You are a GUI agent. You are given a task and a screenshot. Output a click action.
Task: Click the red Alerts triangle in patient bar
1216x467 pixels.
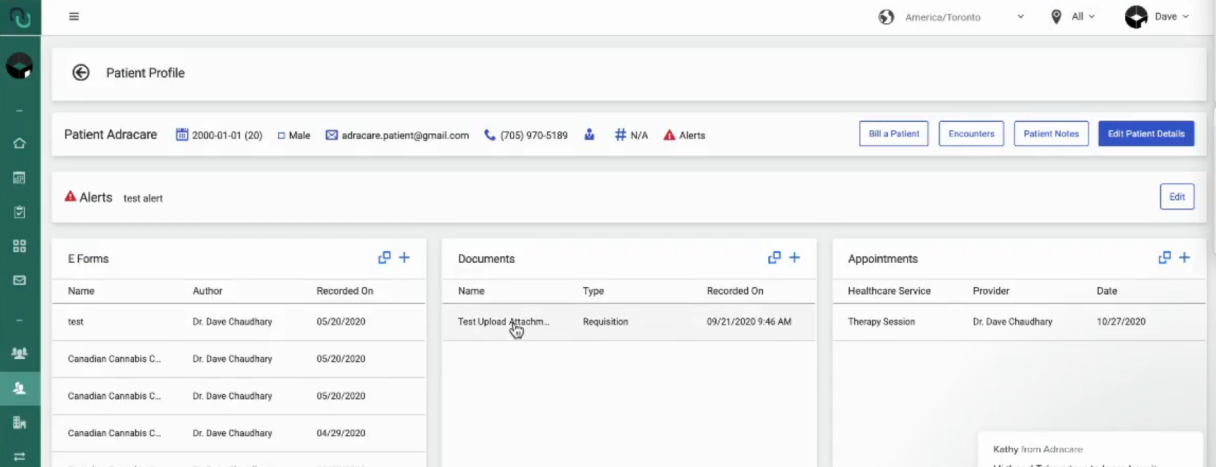(670, 135)
